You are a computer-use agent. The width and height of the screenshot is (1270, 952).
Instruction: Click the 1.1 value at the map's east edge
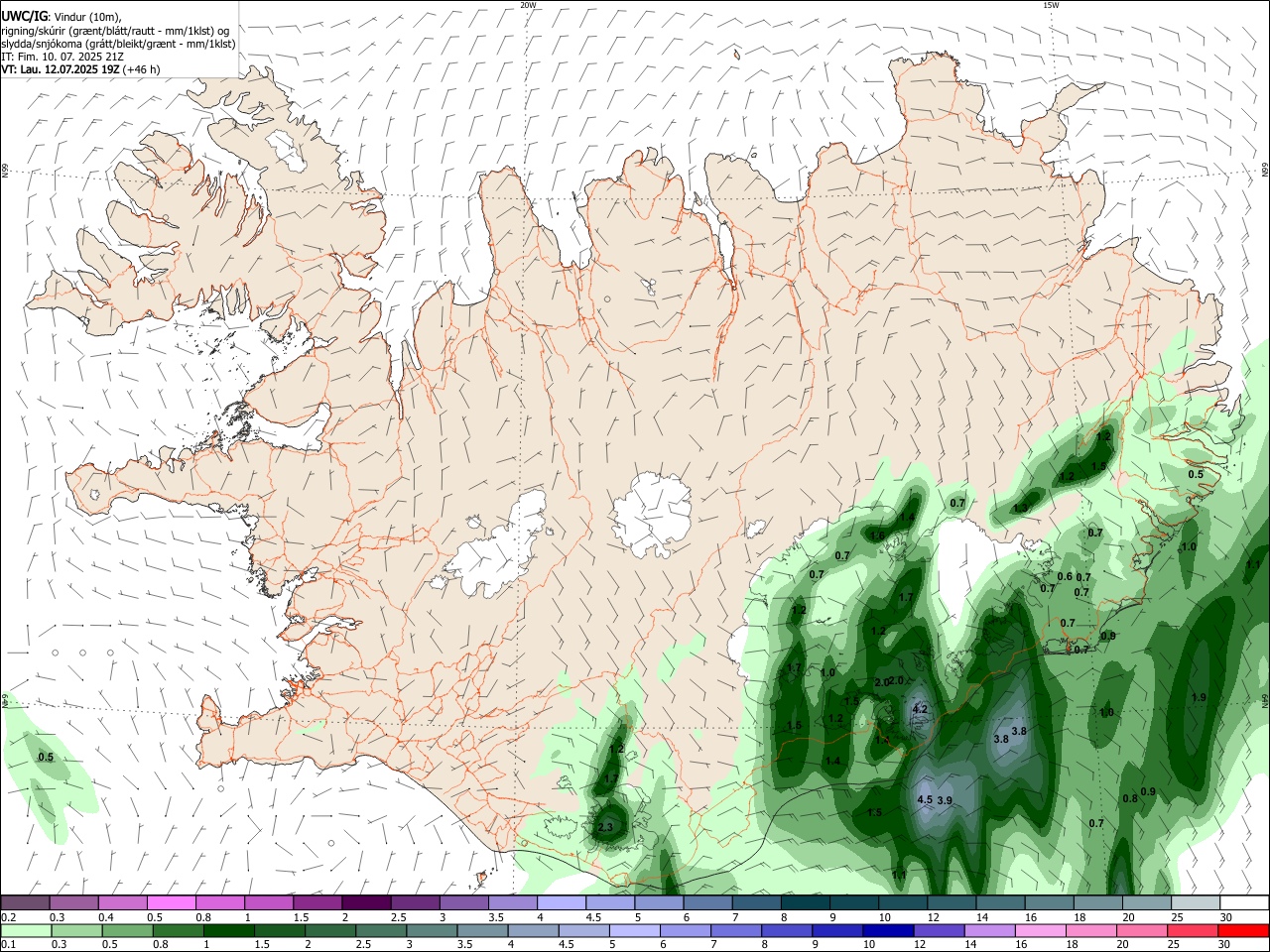pos(1253,563)
